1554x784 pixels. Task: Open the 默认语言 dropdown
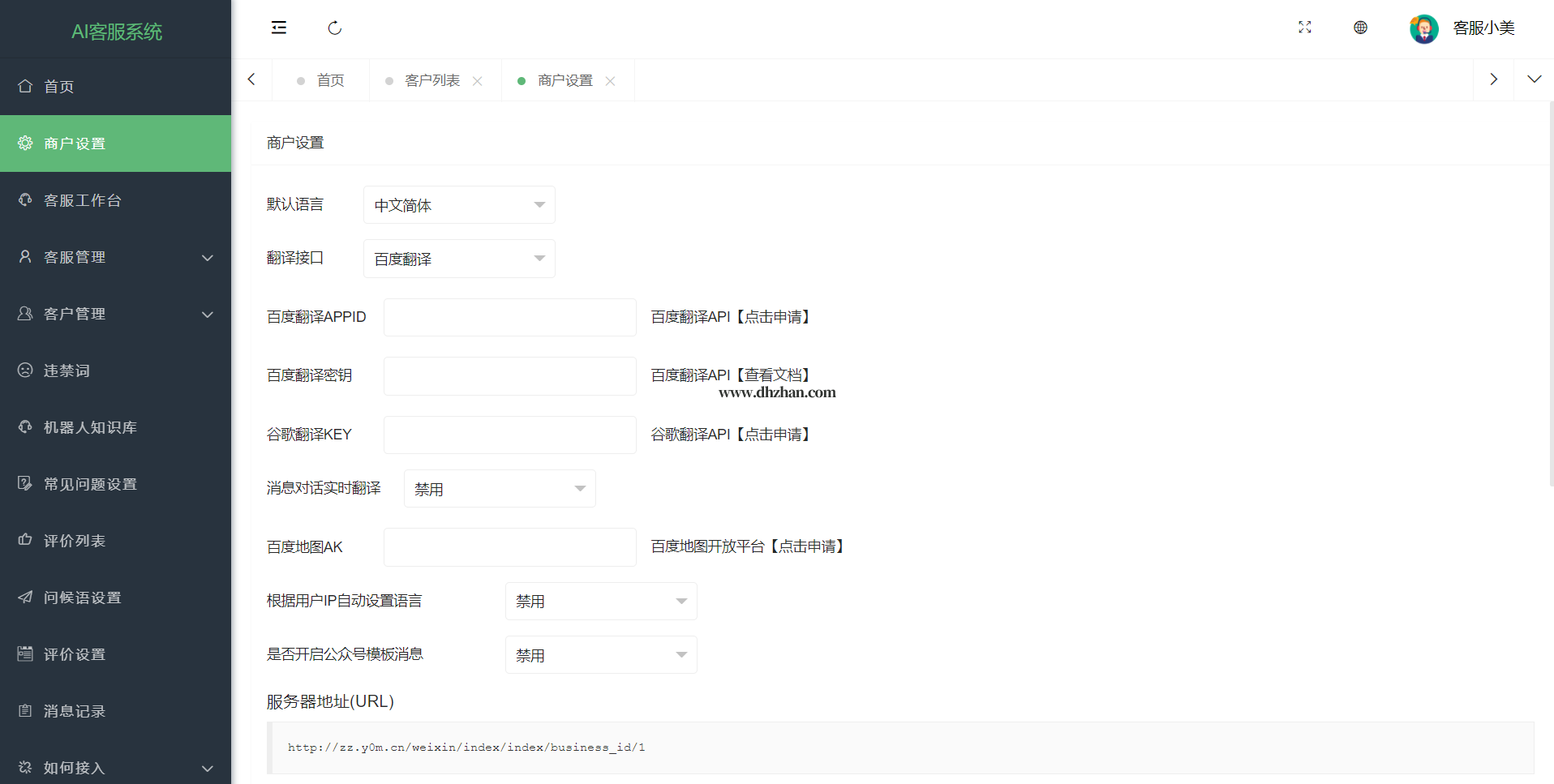click(459, 205)
